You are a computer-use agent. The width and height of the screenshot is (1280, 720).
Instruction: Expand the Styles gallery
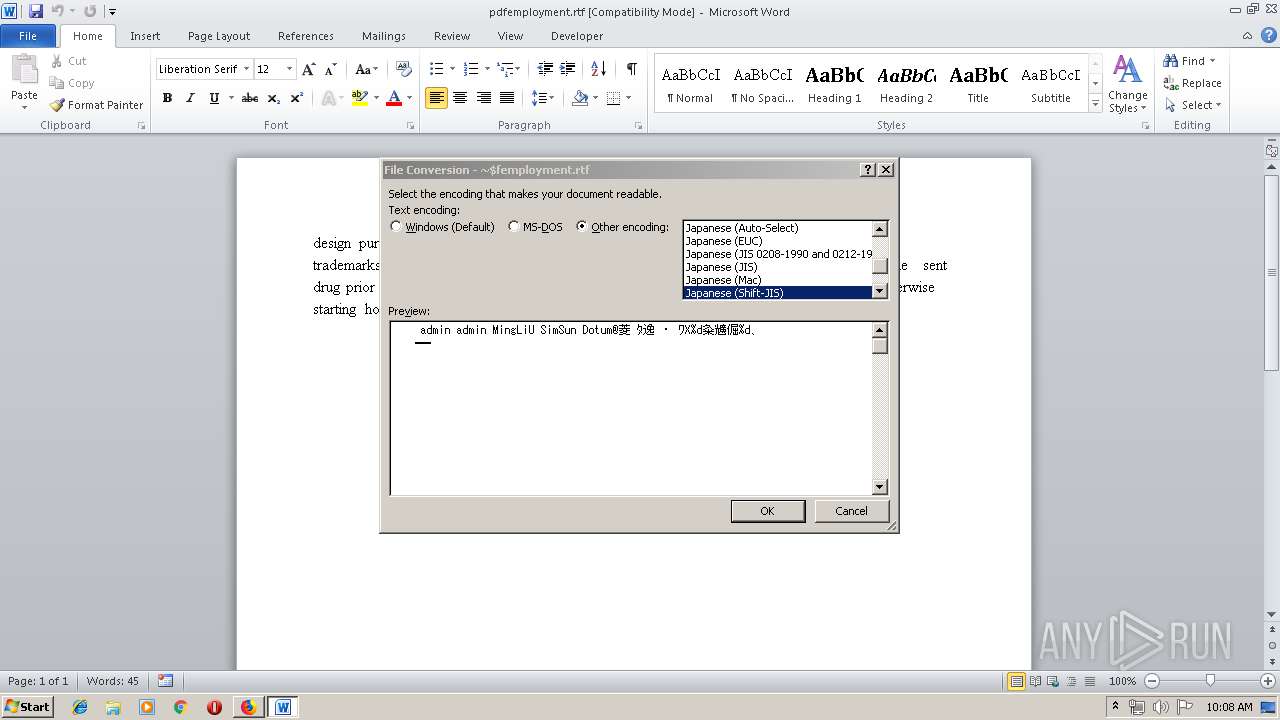pyautogui.click(x=1095, y=104)
